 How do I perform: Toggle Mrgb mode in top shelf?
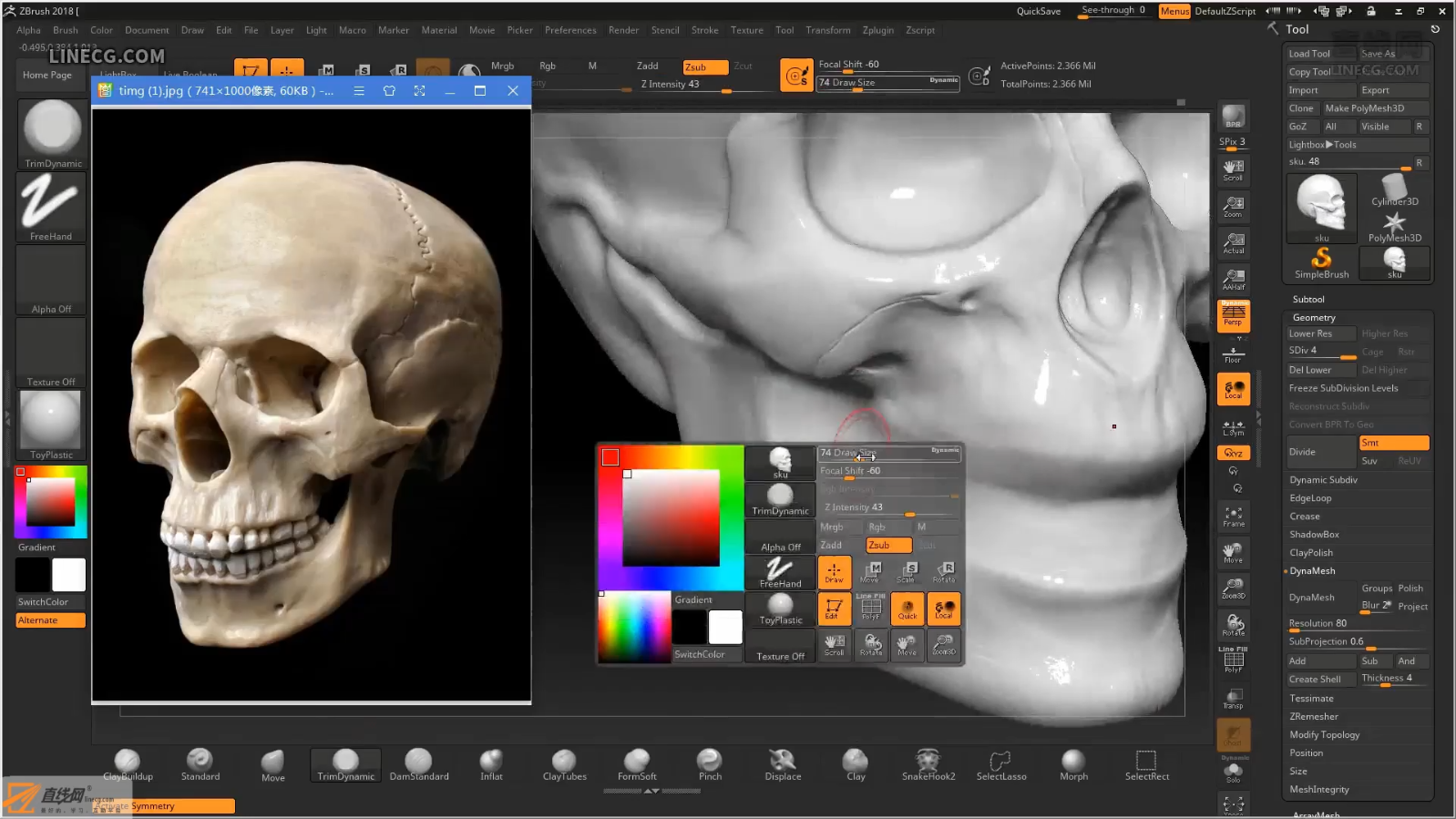click(x=502, y=66)
